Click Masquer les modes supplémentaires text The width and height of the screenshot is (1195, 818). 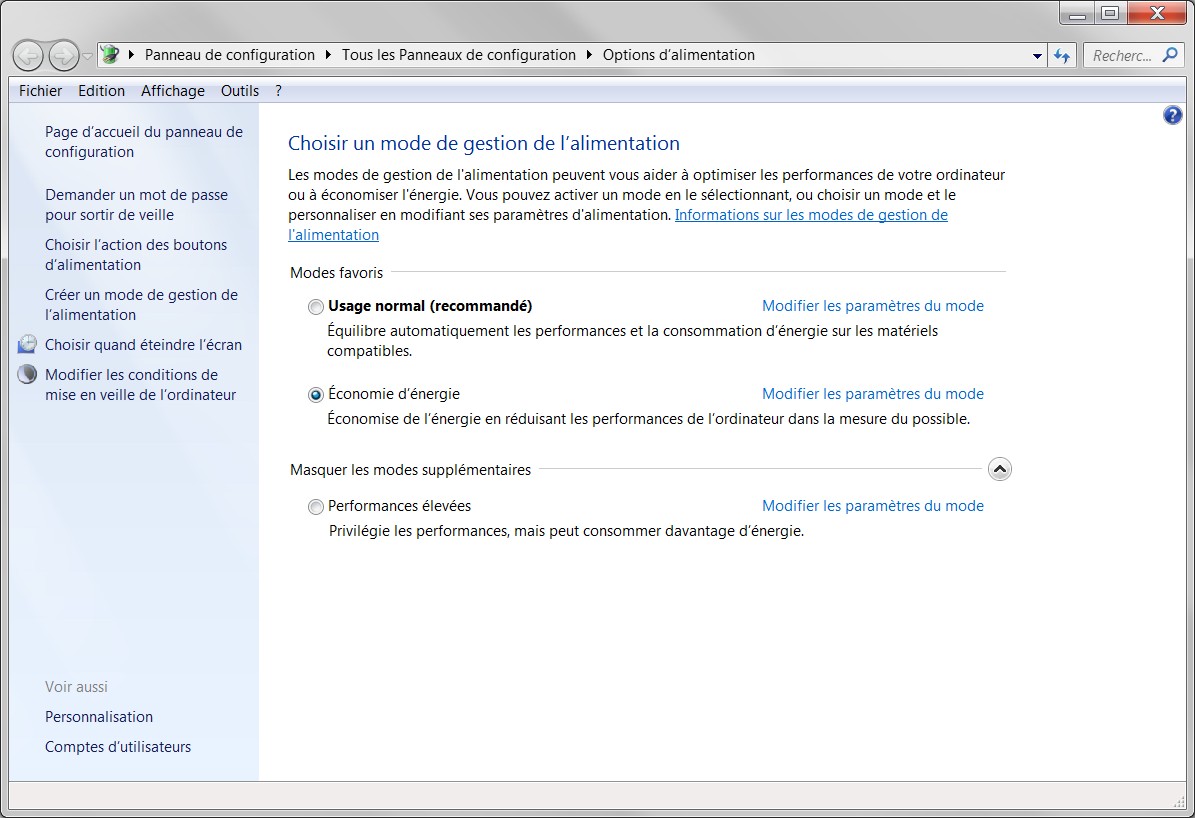[x=410, y=470]
